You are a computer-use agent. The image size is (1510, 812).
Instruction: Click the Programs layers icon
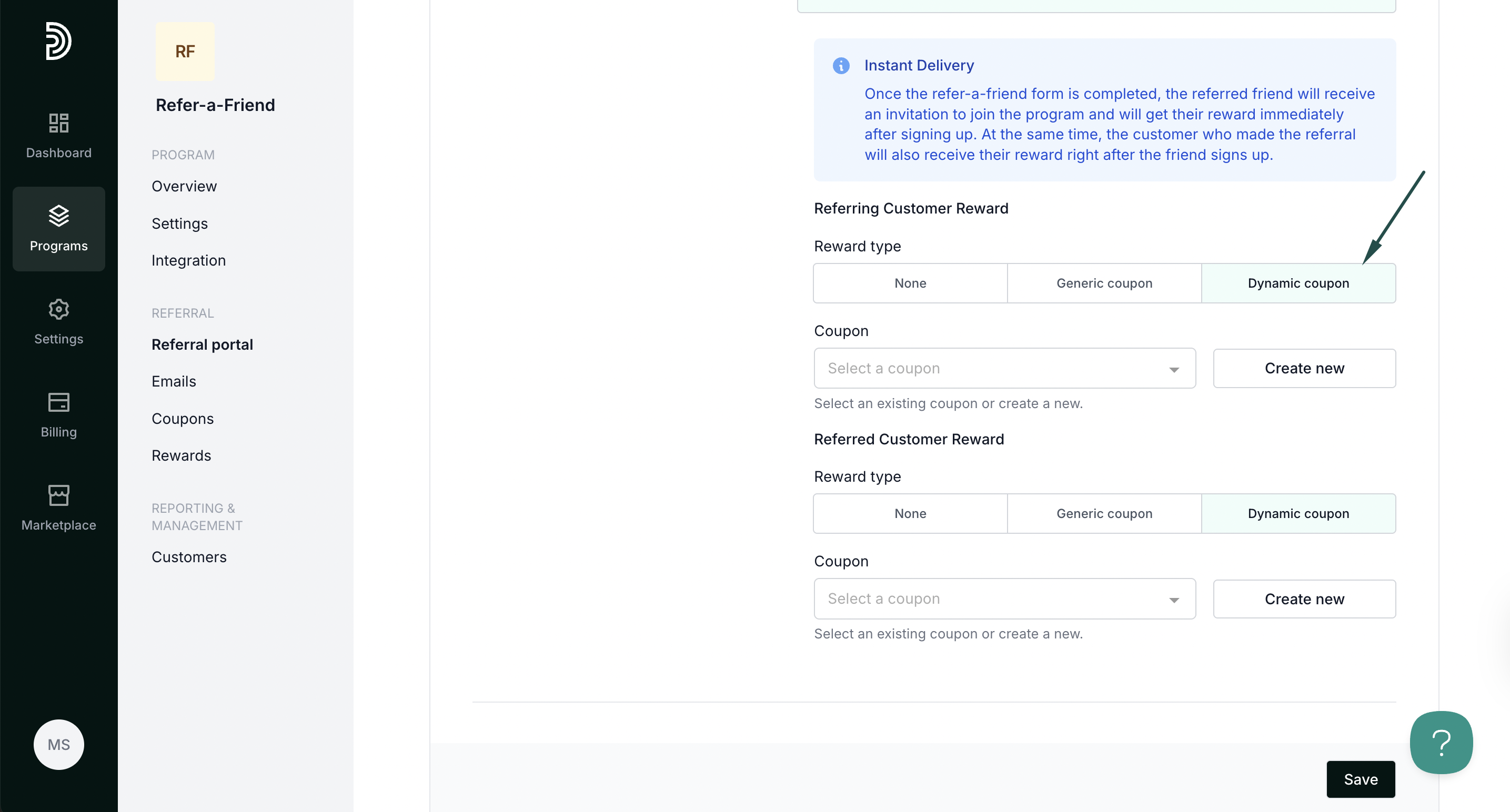pos(58,216)
